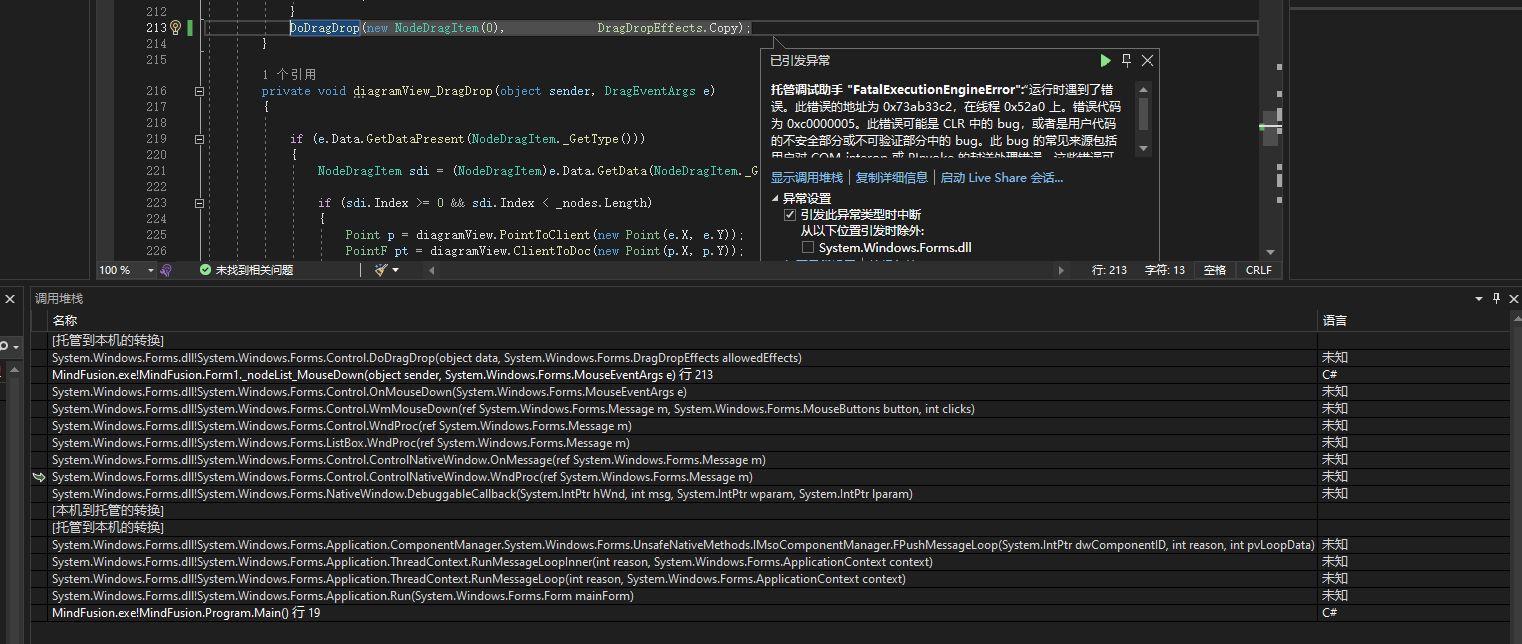This screenshot has width=1522, height=644.
Task: Pin the exception popup window
Action: (1127, 61)
